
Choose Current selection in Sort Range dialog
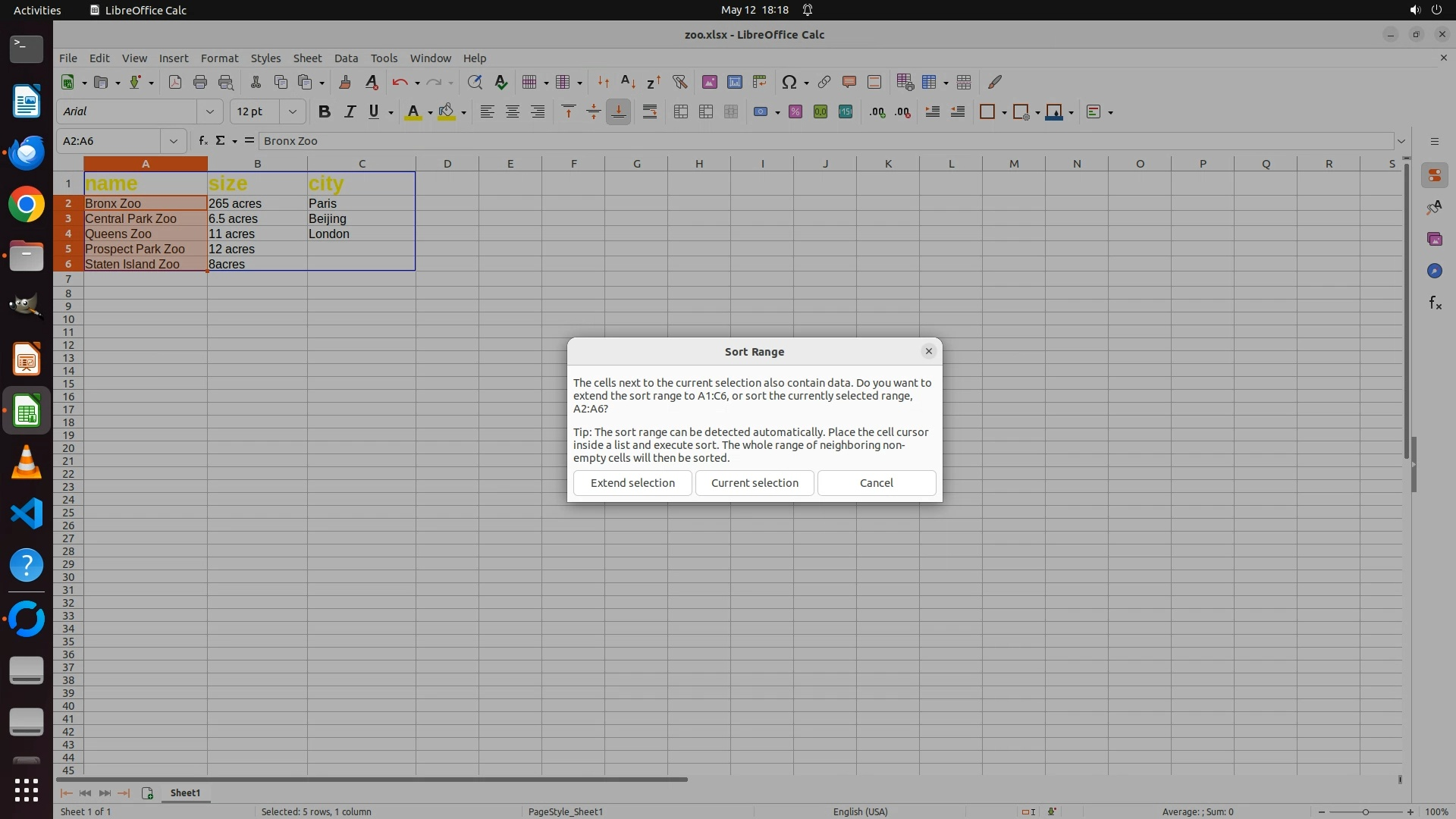pyautogui.click(x=755, y=483)
